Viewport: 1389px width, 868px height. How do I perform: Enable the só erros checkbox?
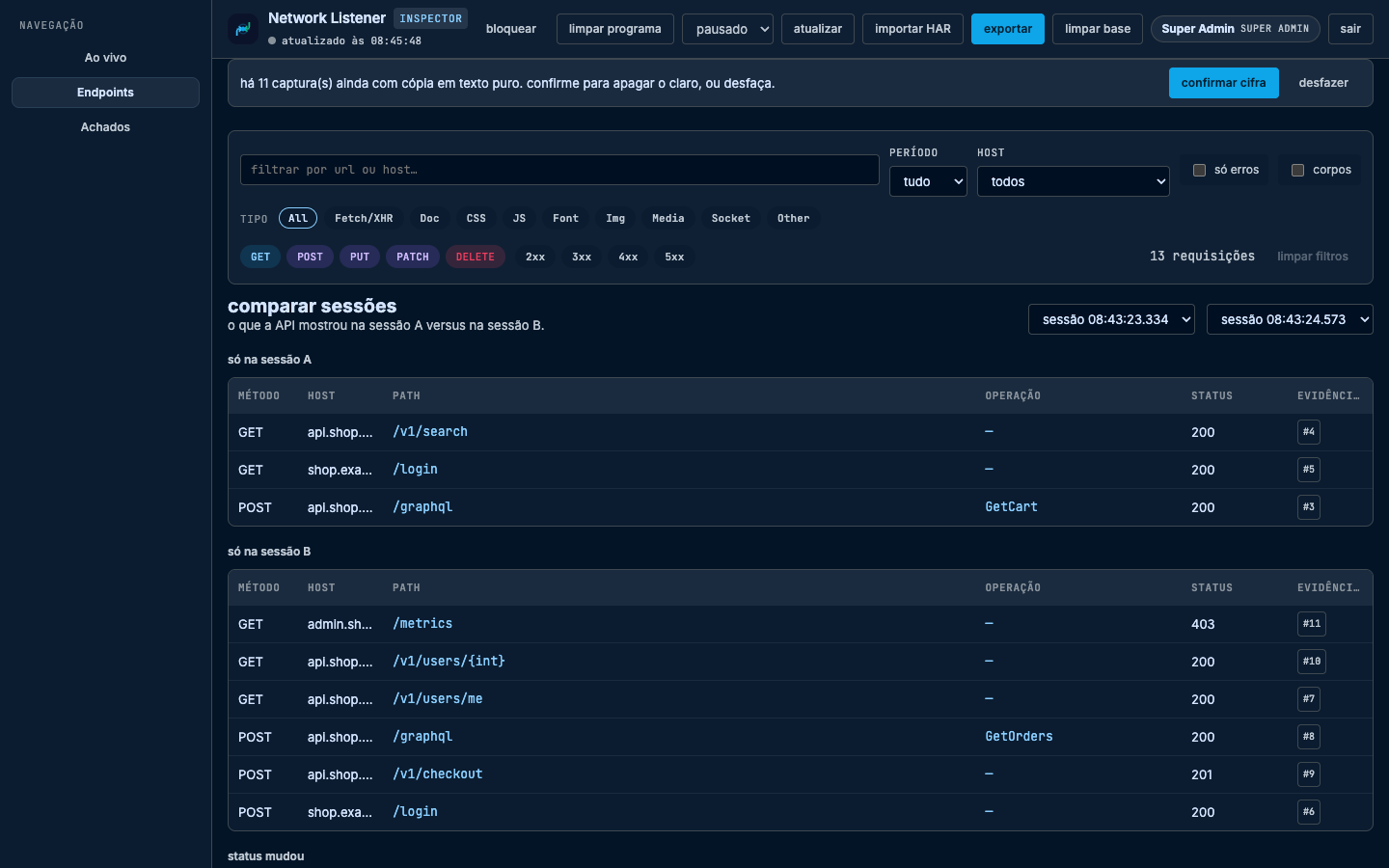click(1200, 170)
